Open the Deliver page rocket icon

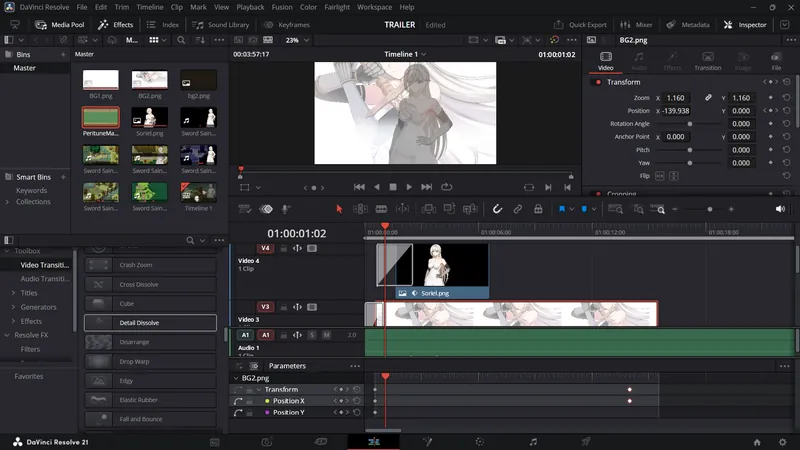(x=586, y=442)
